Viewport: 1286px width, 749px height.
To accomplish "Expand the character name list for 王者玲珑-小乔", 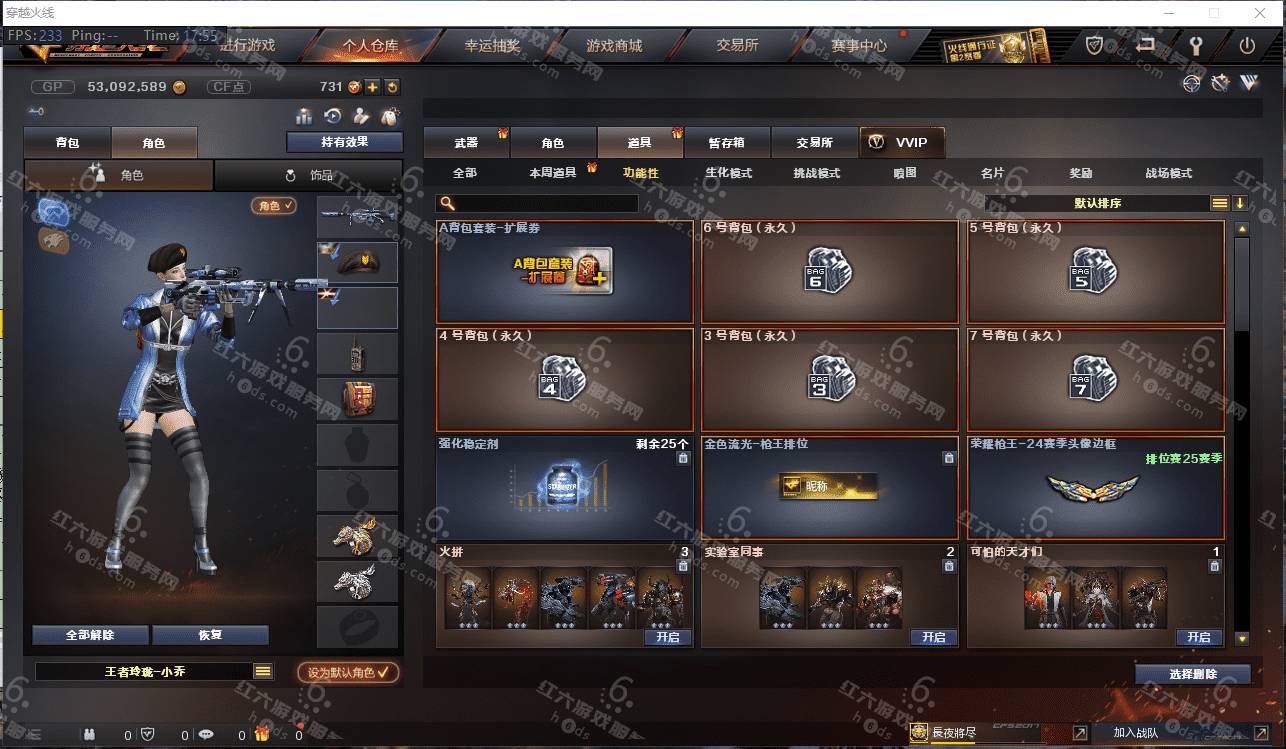I will coord(263,672).
